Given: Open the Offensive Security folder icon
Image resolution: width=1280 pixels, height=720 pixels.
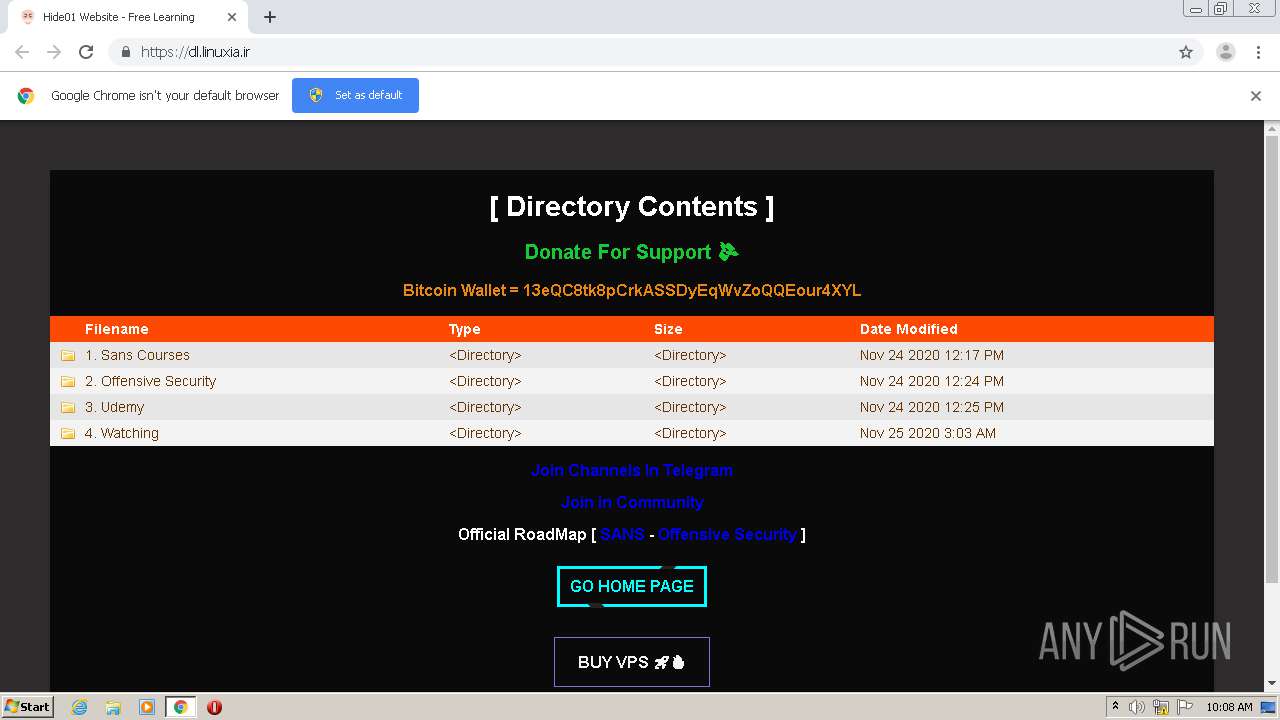Looking at the screenshot, I should 68,381.
